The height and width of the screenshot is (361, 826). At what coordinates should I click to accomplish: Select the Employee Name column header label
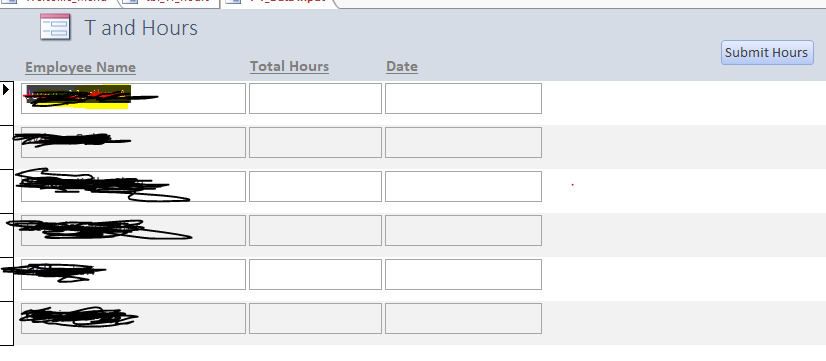click(x=81, y=67)
